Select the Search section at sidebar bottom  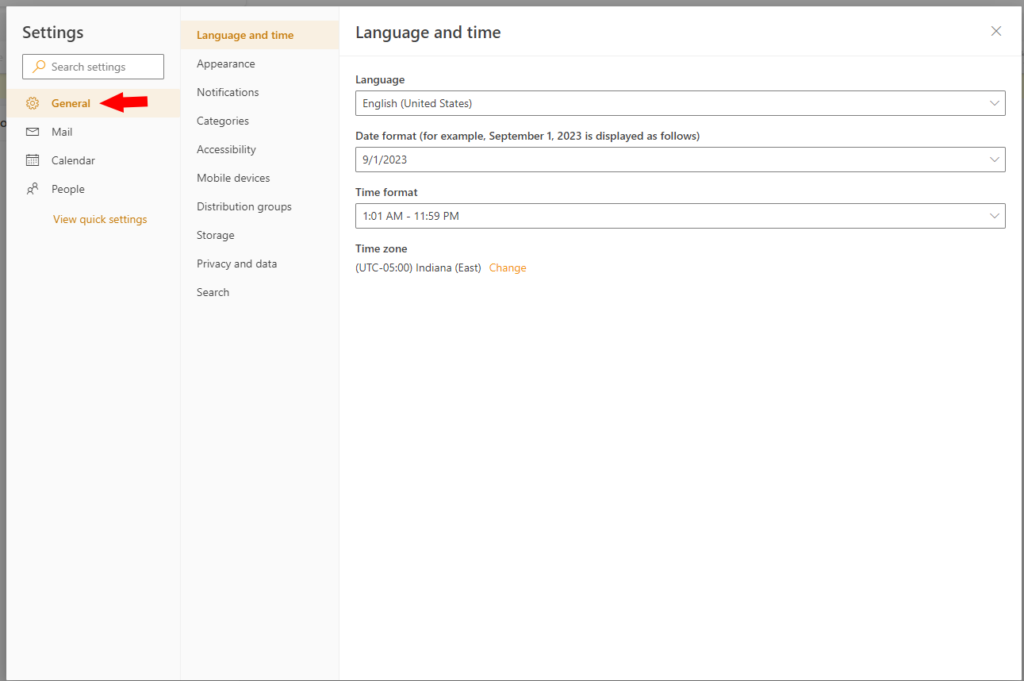(x=213, y=292)
